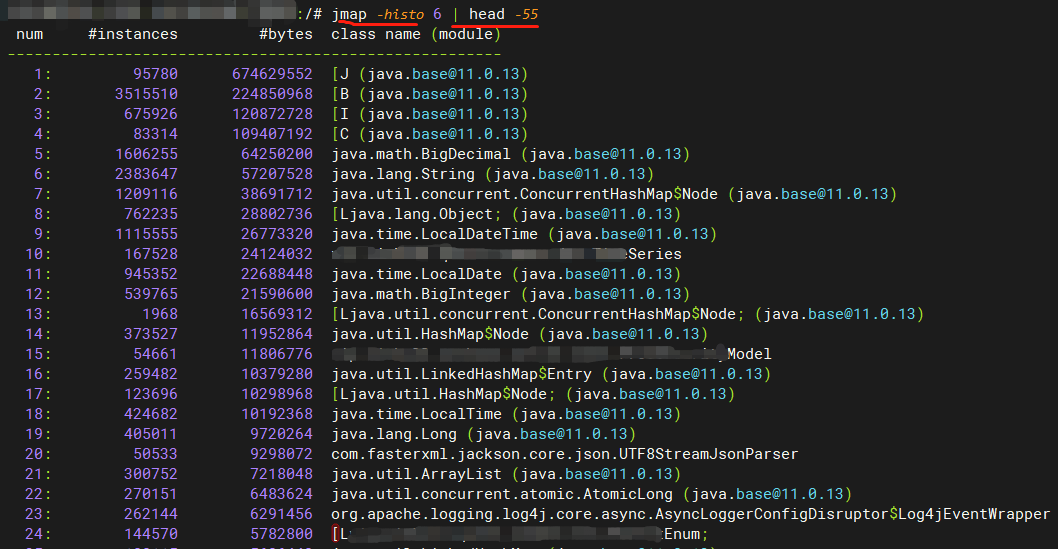Click the #instances column header

point(132,34)
